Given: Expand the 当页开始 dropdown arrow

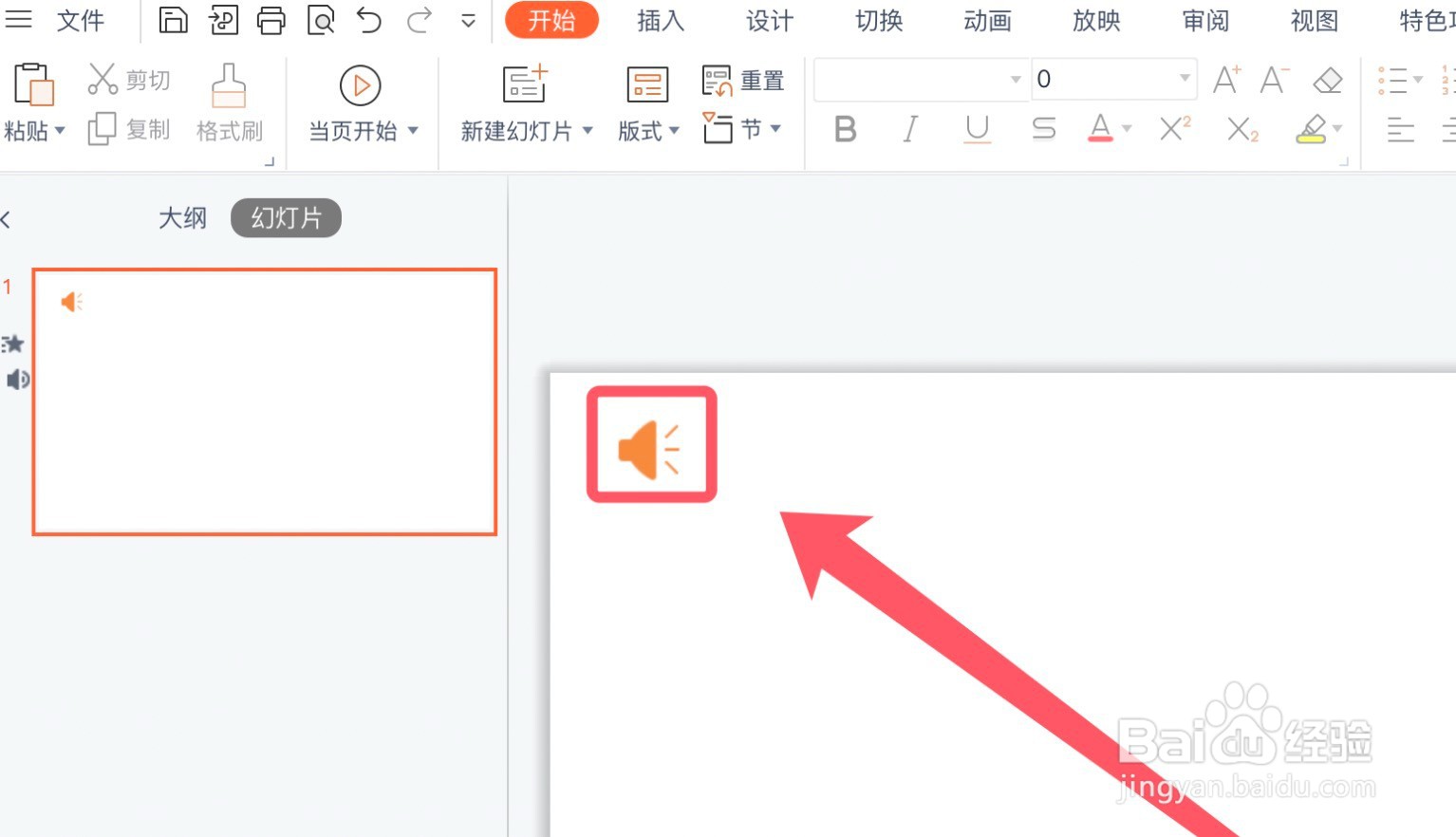Looking at the screenshot, I should 413,130.
